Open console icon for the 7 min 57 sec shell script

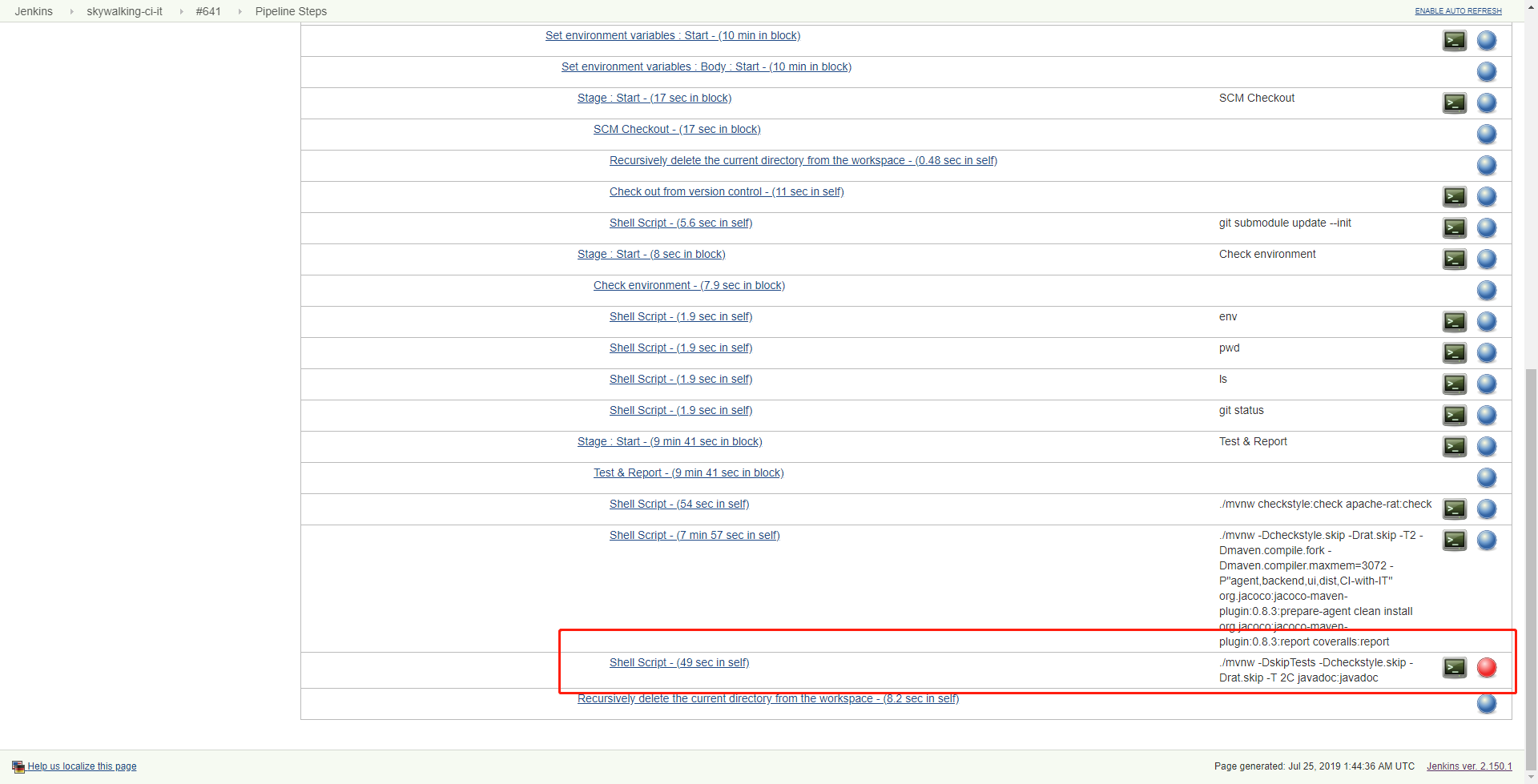pos(1455,541)
